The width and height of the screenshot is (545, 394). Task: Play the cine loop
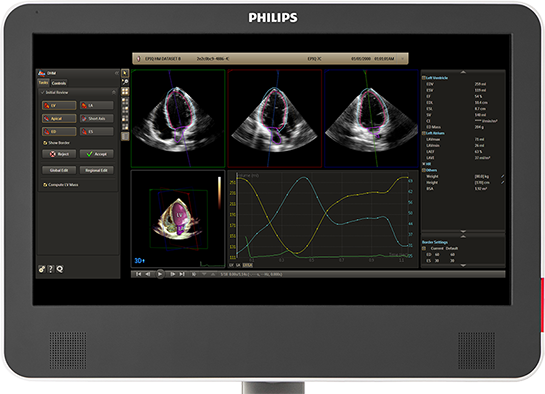pos(160,274)
